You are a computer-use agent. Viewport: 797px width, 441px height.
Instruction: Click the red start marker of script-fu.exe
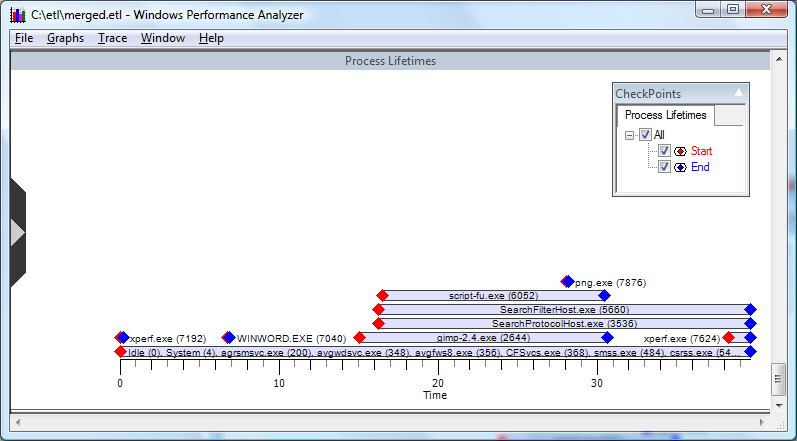coord(382,296)
